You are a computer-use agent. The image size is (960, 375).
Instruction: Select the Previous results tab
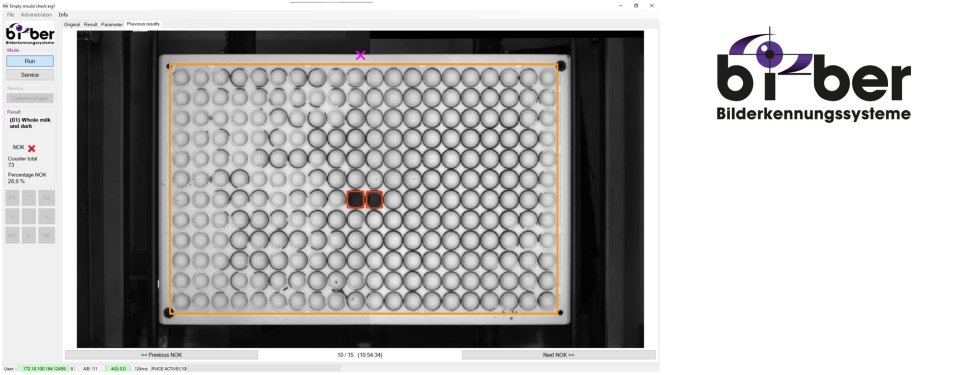pos(143,24)
